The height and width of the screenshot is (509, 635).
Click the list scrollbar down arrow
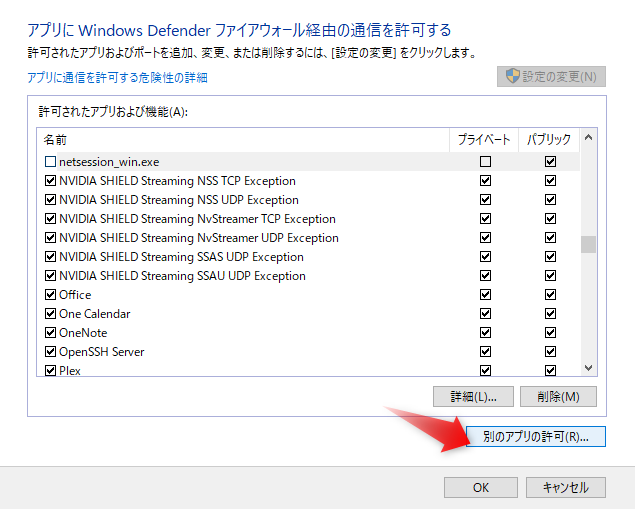pyautogui.click(x=588, y=368)
